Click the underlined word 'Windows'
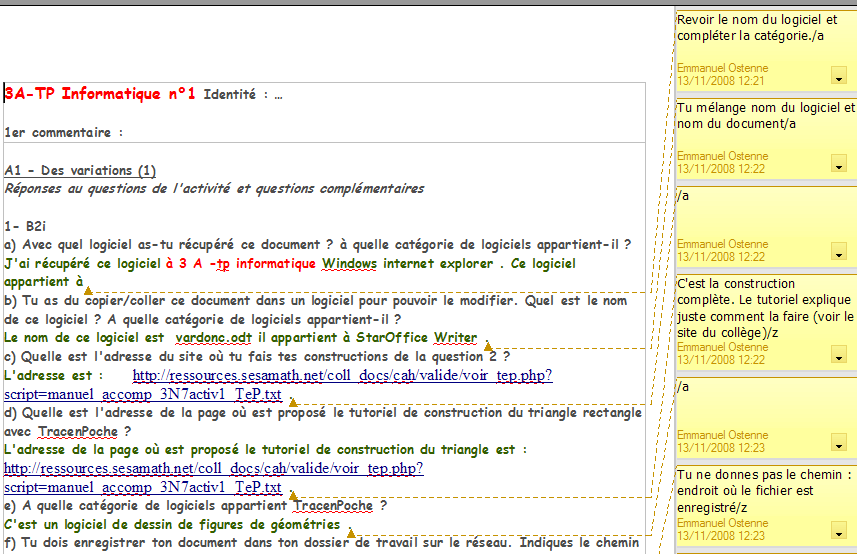The image size is (860, 554). click(349, 264)
